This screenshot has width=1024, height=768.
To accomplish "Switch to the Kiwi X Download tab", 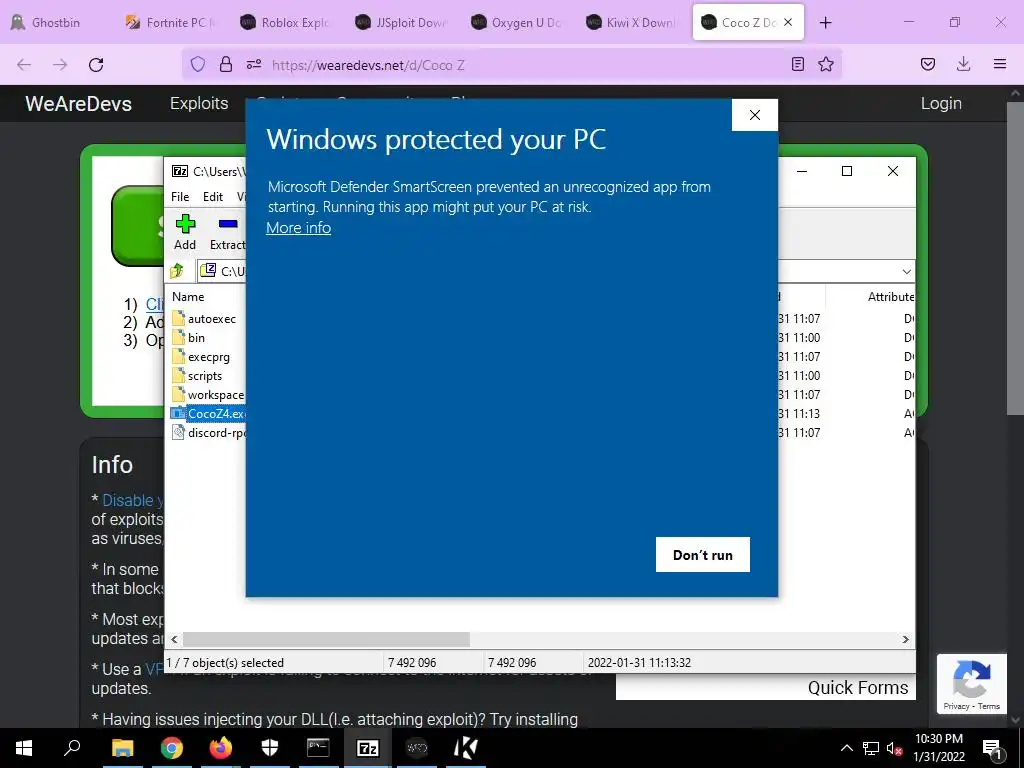I will (631, 22).
